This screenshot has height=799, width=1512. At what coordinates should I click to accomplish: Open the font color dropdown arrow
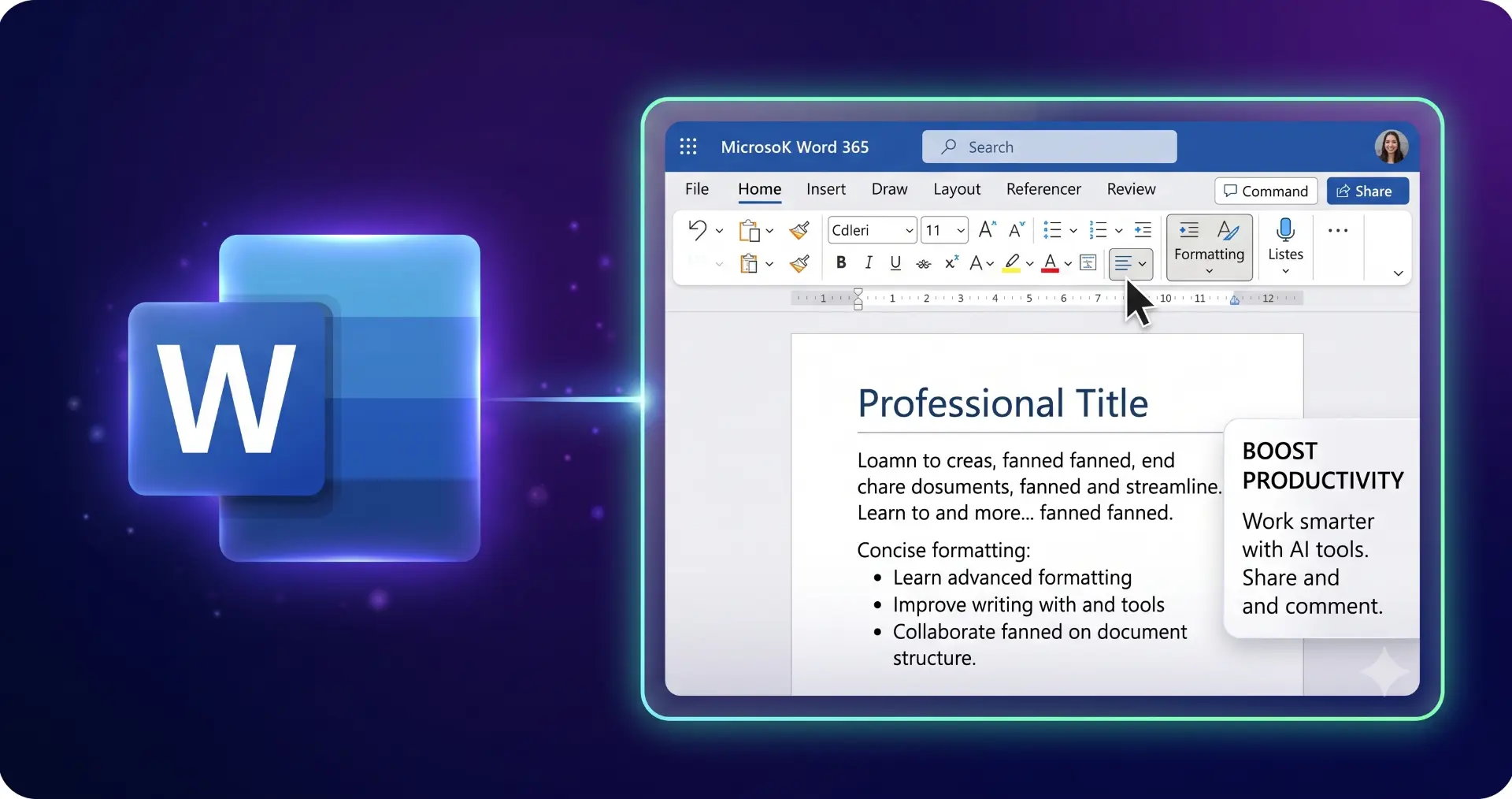point(1068,264)
